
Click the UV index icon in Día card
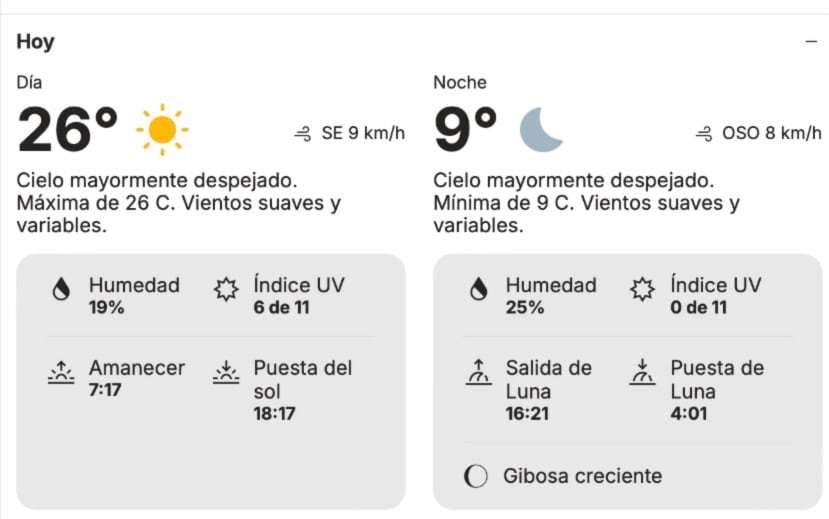pos(226,289)
